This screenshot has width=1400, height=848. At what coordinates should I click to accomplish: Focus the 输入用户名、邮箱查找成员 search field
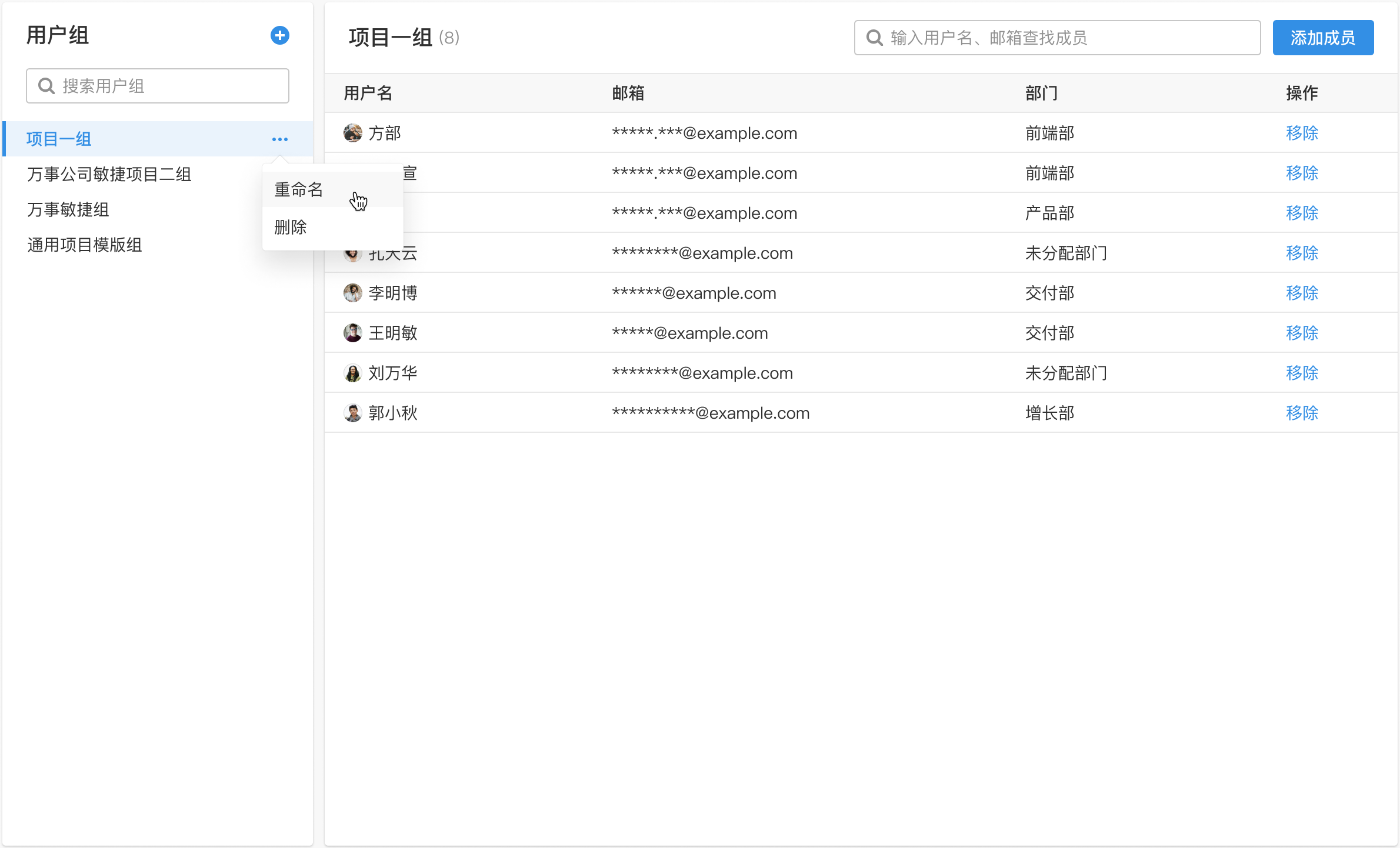tap(1057, 38)
